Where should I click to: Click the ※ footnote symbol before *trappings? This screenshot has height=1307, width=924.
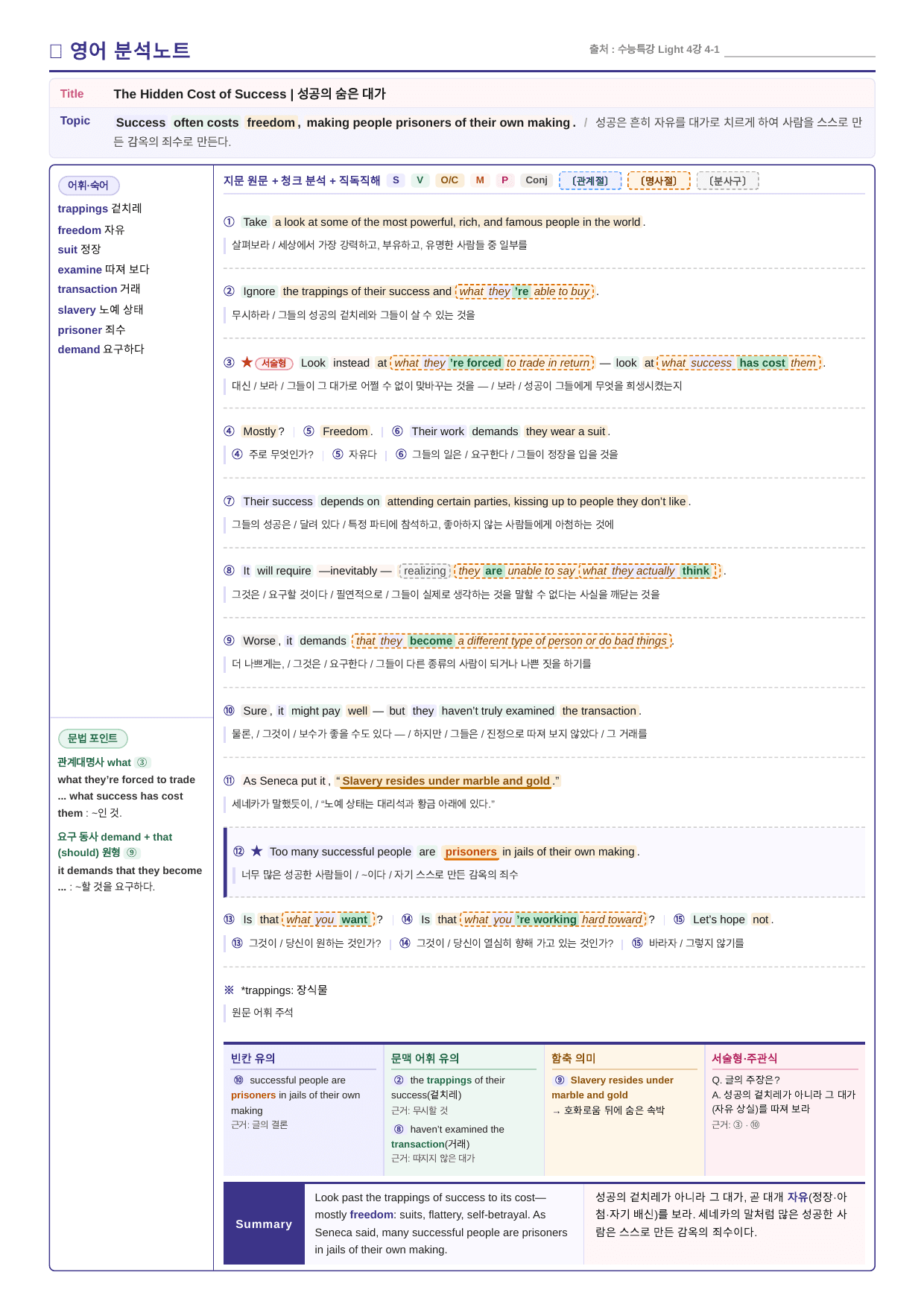(x=230, y=990)
